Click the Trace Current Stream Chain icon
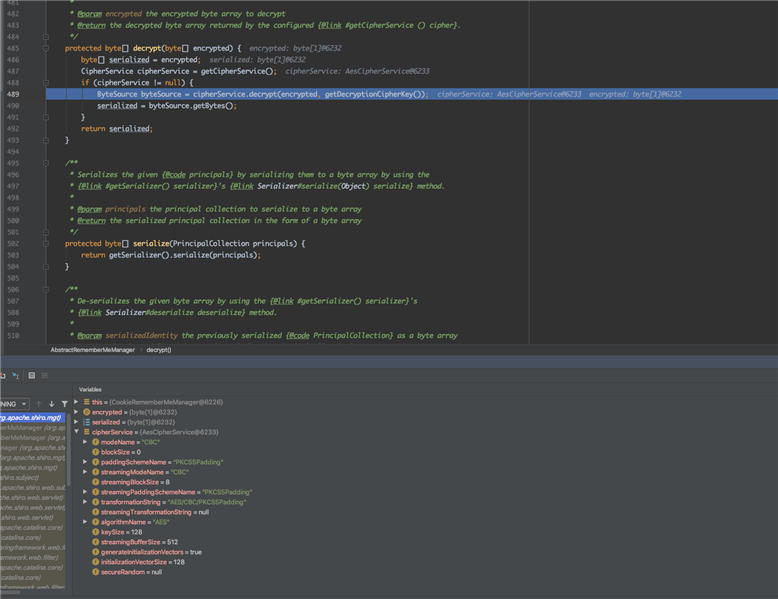778x599 pixels. click(45, 376)
